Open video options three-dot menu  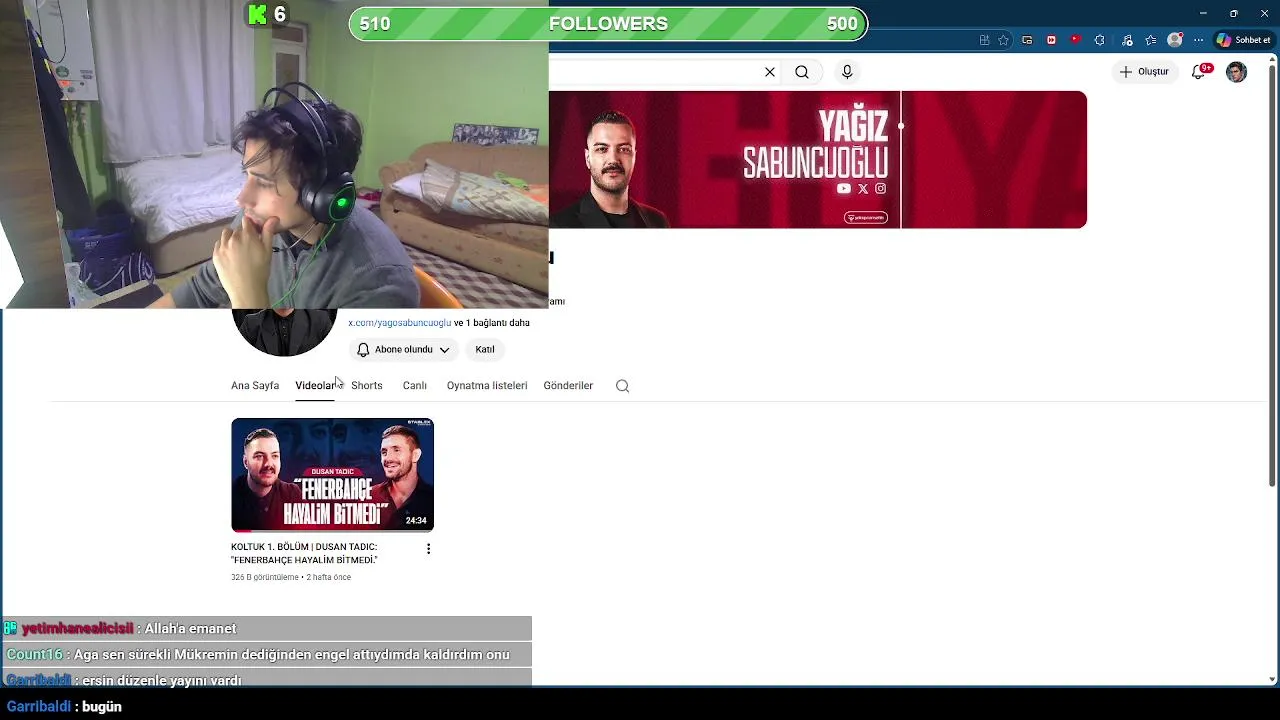[x=428, y=549]
